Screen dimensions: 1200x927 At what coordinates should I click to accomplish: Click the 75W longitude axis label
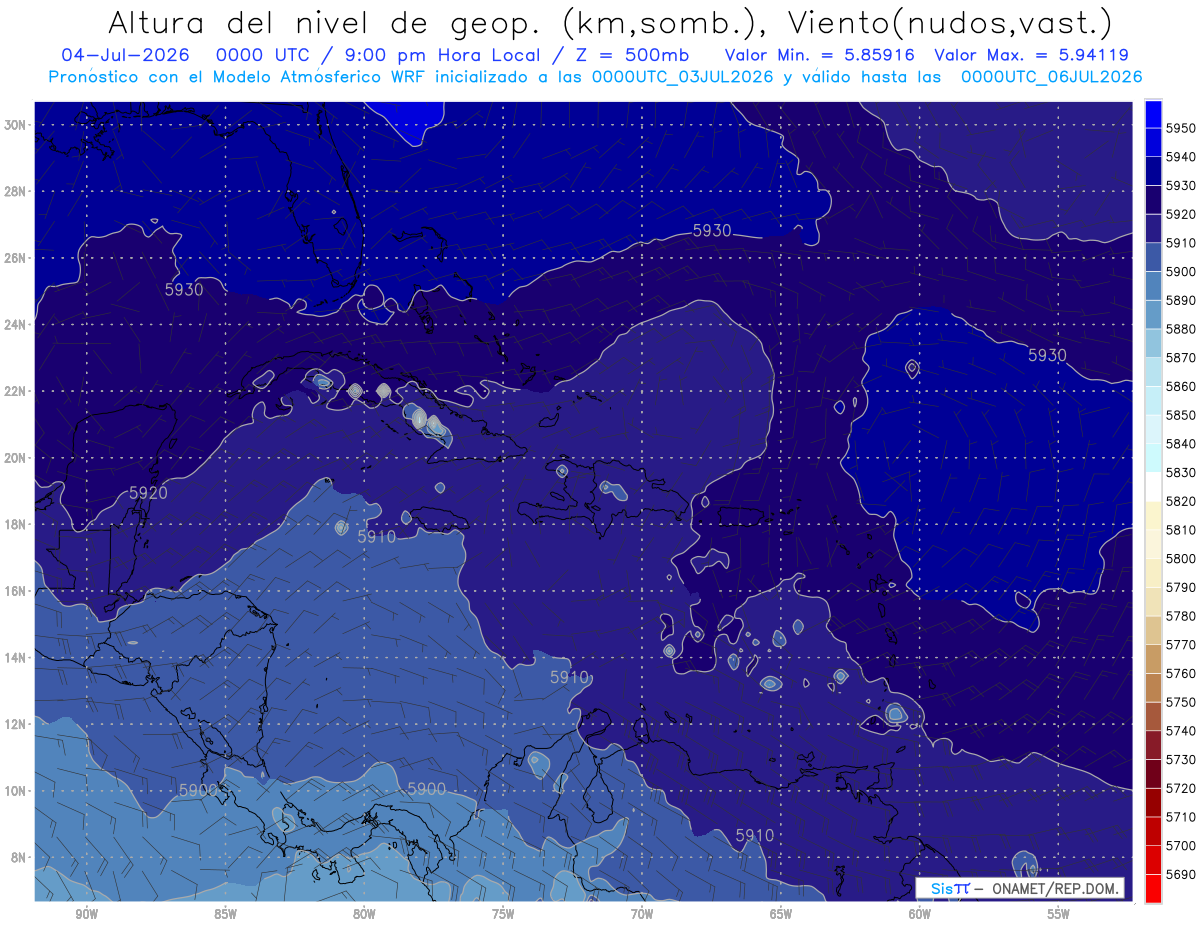[503, 914]
